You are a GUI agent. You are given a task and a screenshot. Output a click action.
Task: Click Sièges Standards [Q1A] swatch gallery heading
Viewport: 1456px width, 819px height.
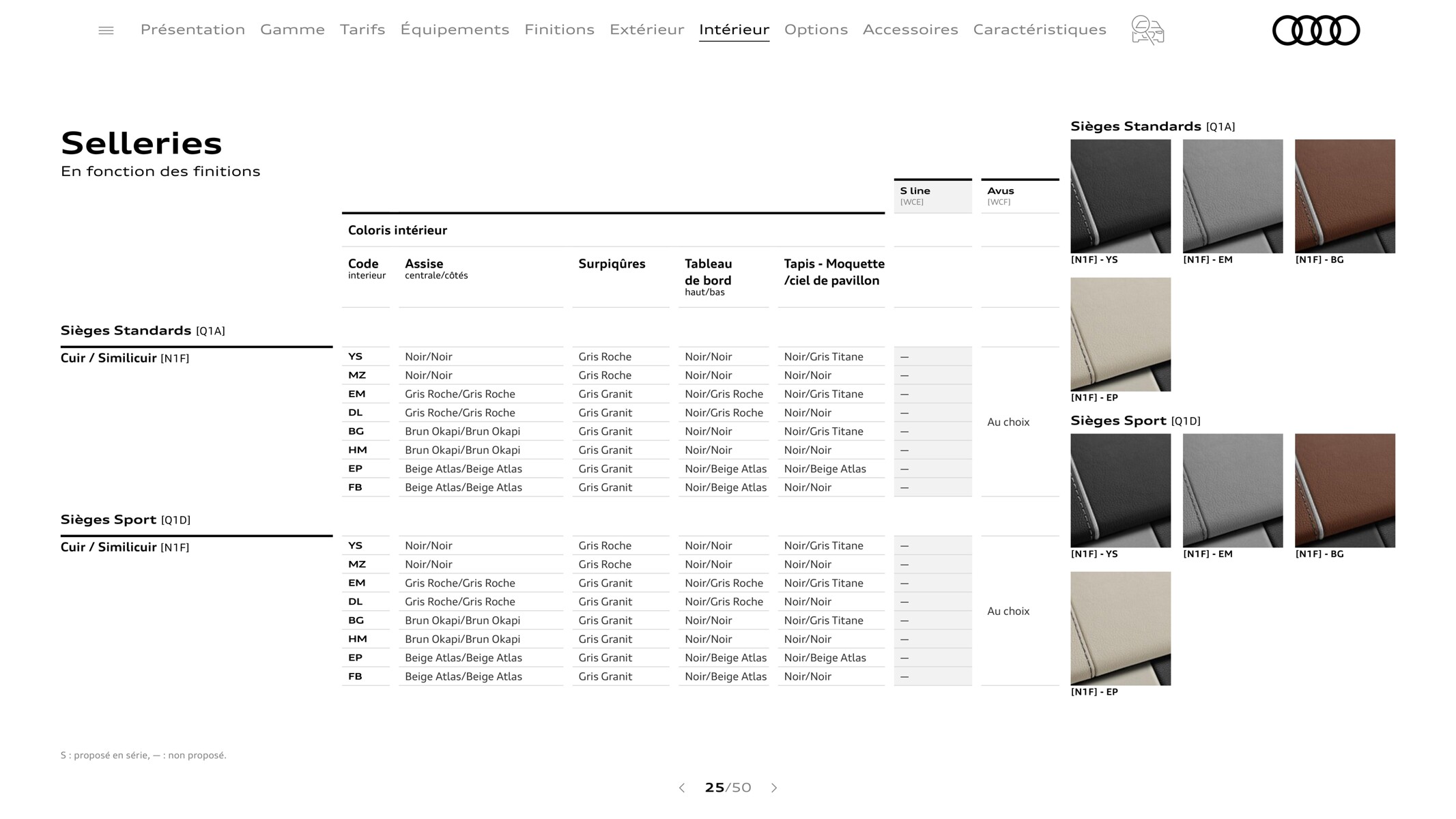point(1153,127)
